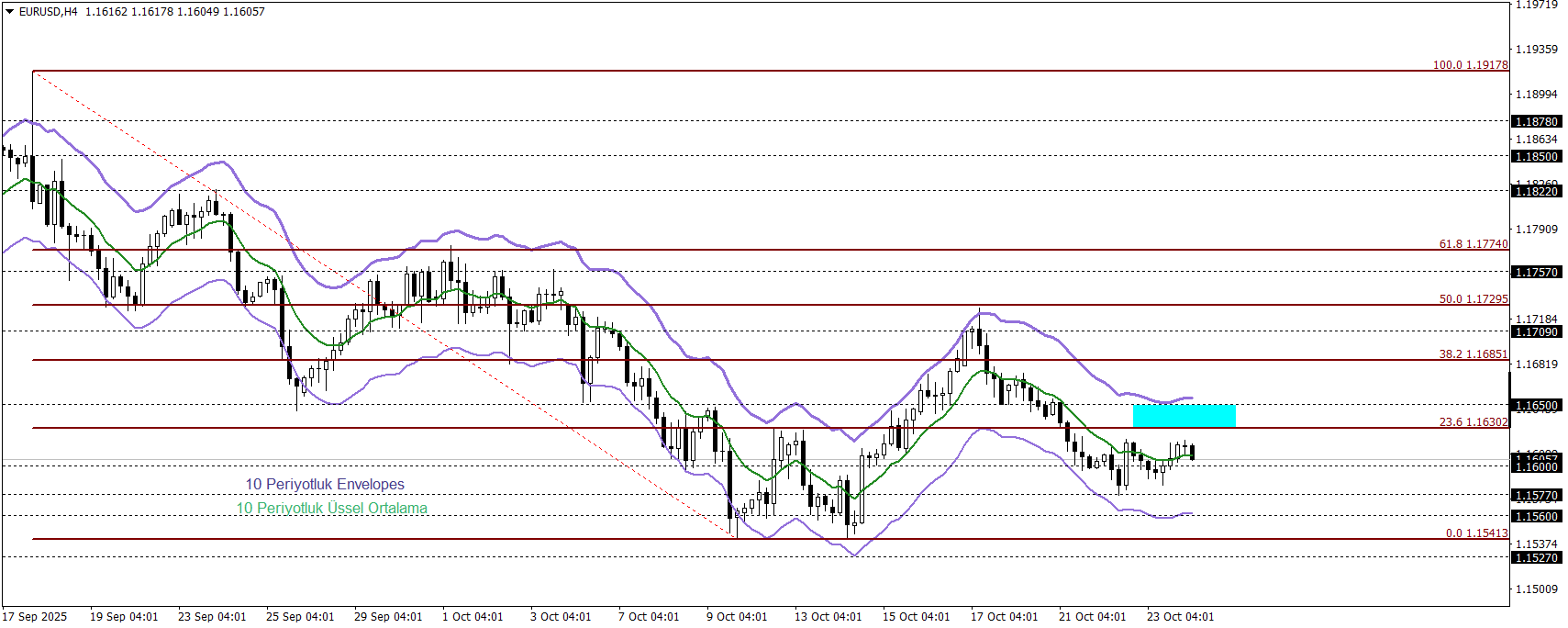Screen dimensions: 1568x628
Task: Click the '17 Sep 2025' date on time axis
Action: coord(35,617)
